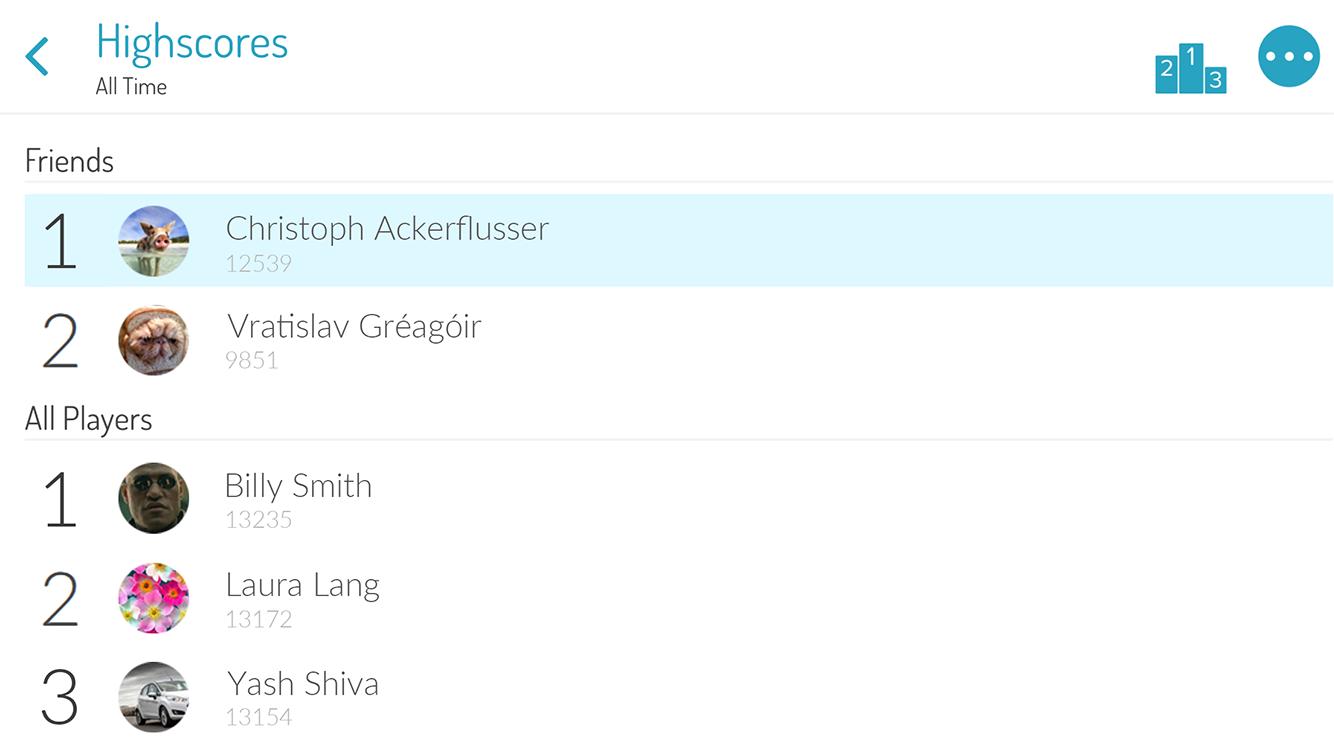Click Yash Shiva's car avatar
The height and width of the screenshot is (750, 1334).
[x=154, y=696]
